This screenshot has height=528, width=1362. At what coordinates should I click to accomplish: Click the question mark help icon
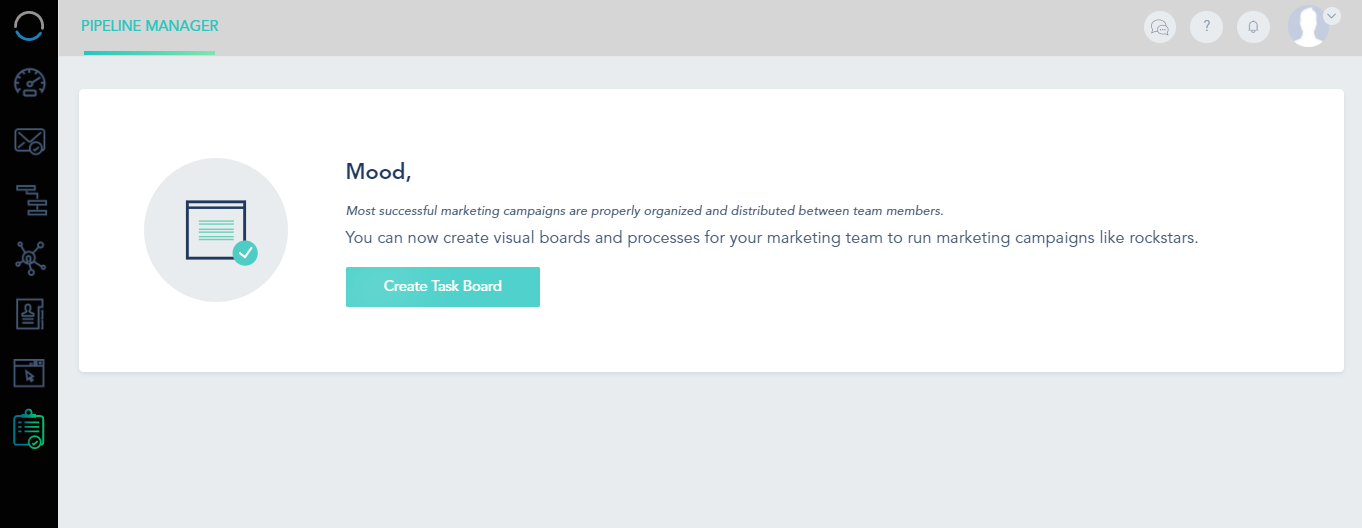click(1206, 27)
